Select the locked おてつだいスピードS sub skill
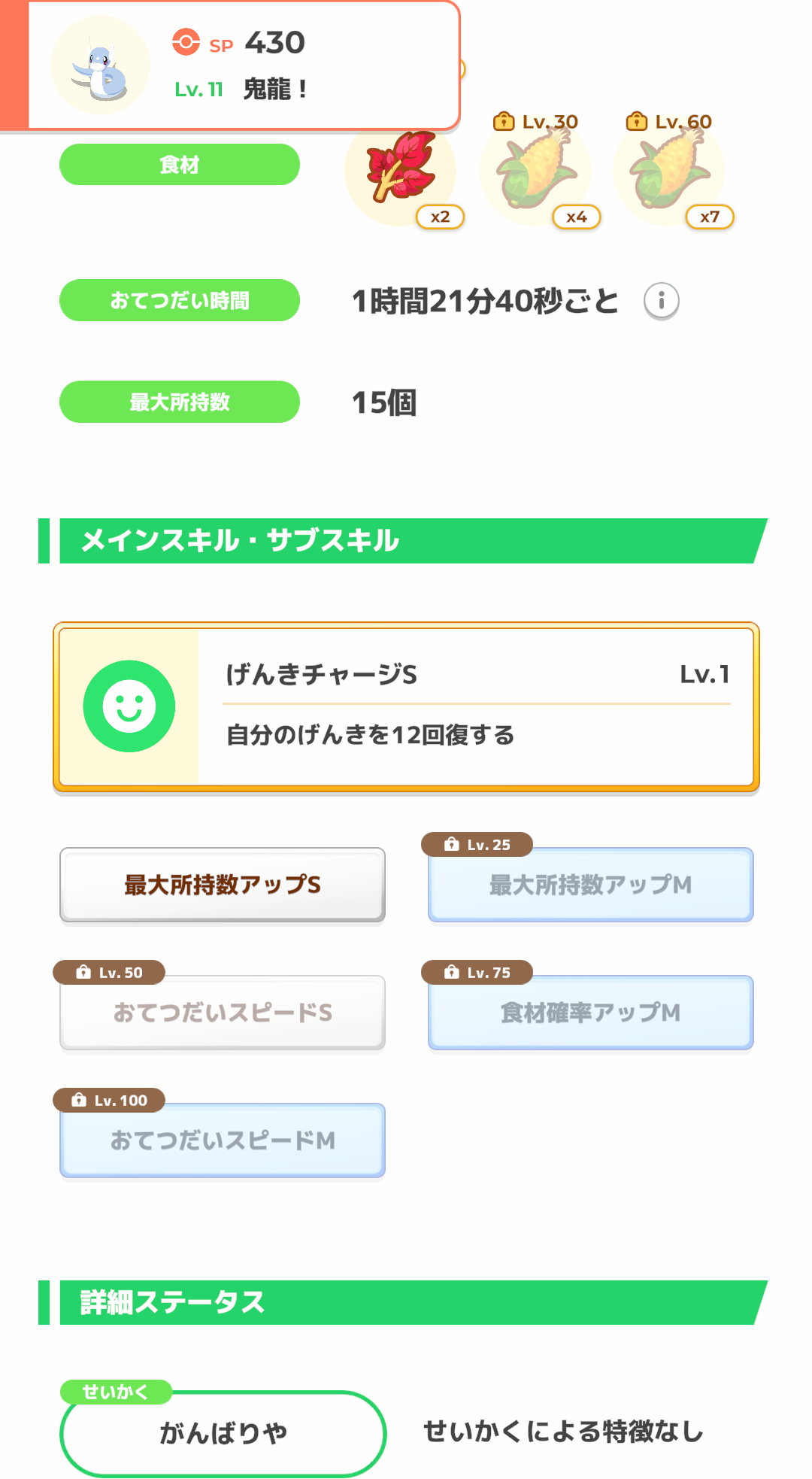The width and height of the screenshot is (812, 1479). tap(223, 1013)
